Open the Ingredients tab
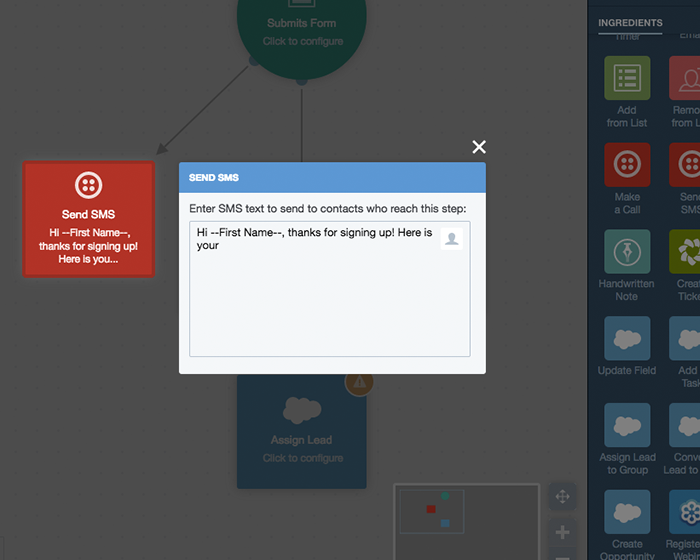 (x=630, y=23)
